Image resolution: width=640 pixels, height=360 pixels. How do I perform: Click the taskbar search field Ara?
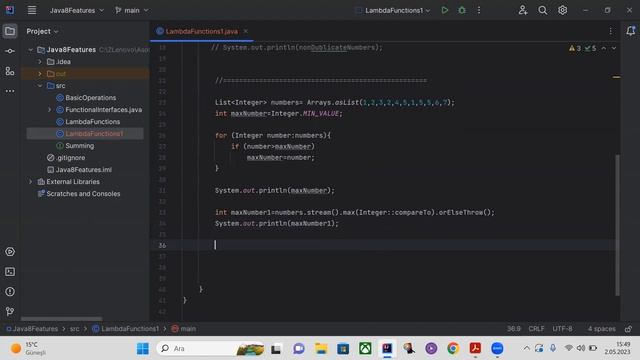coord(210,349)
